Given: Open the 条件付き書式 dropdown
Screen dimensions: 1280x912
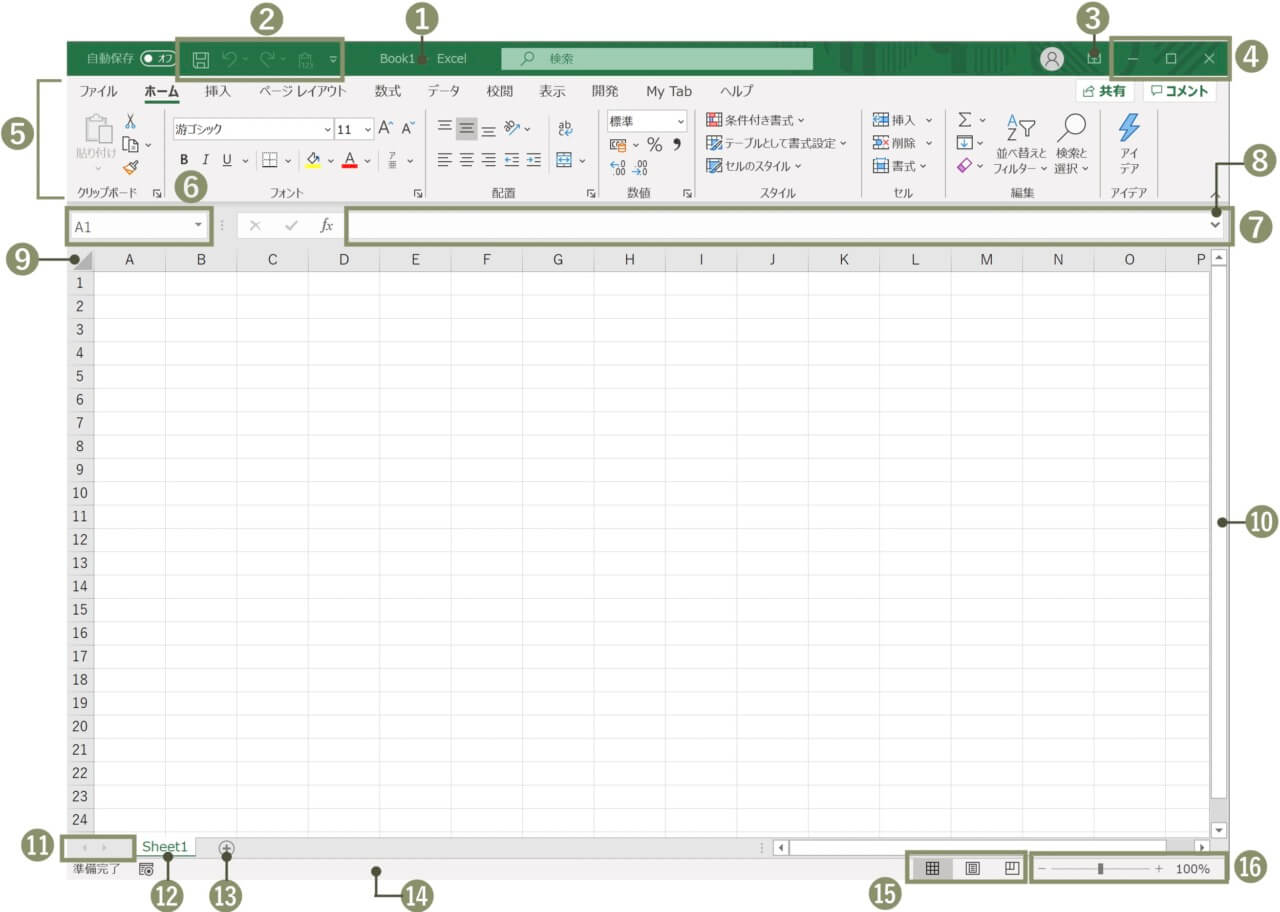Looking at the screenshot, I should 755,120.
